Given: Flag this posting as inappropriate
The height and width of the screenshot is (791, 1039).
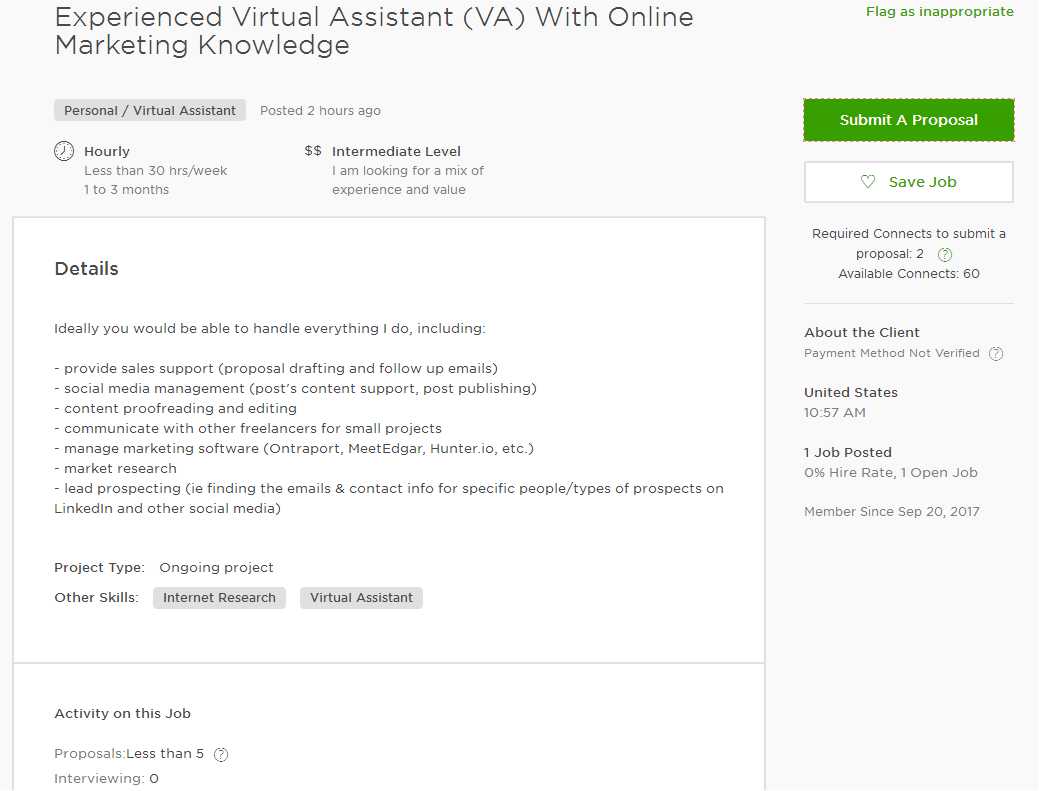Looking at the screenshot, I should pos(940,11).
